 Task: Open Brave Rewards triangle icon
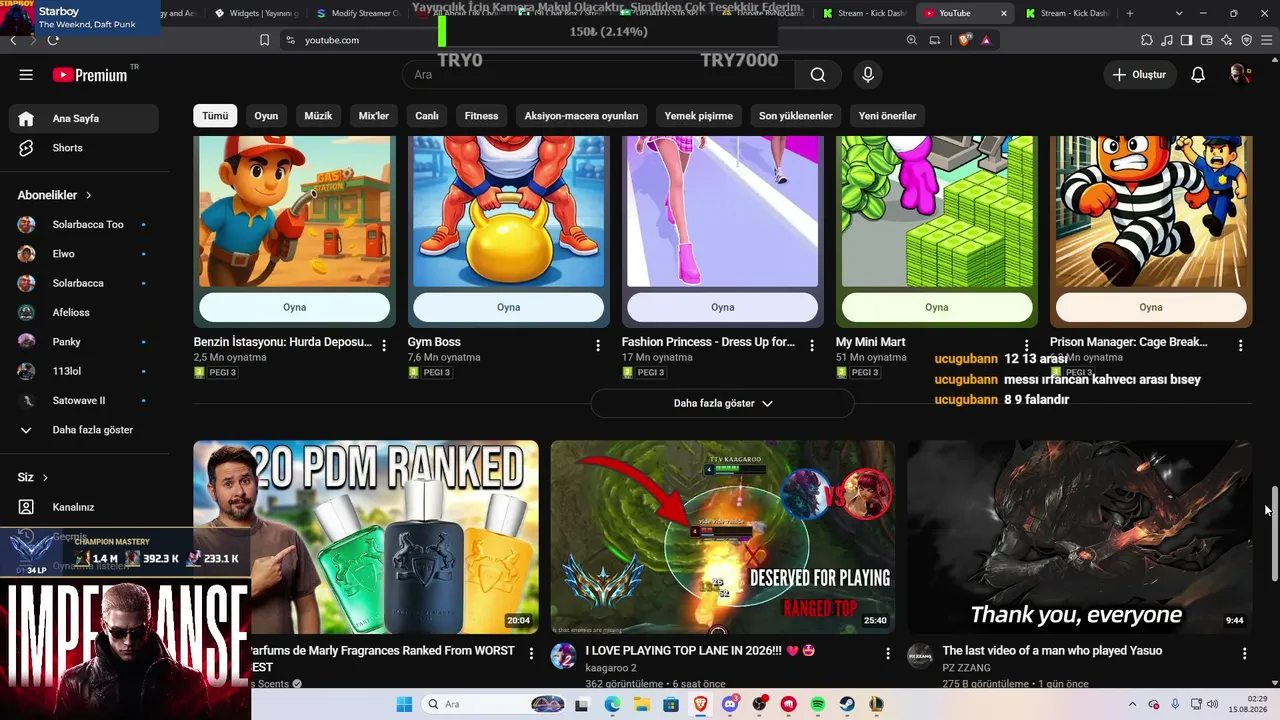986,40
